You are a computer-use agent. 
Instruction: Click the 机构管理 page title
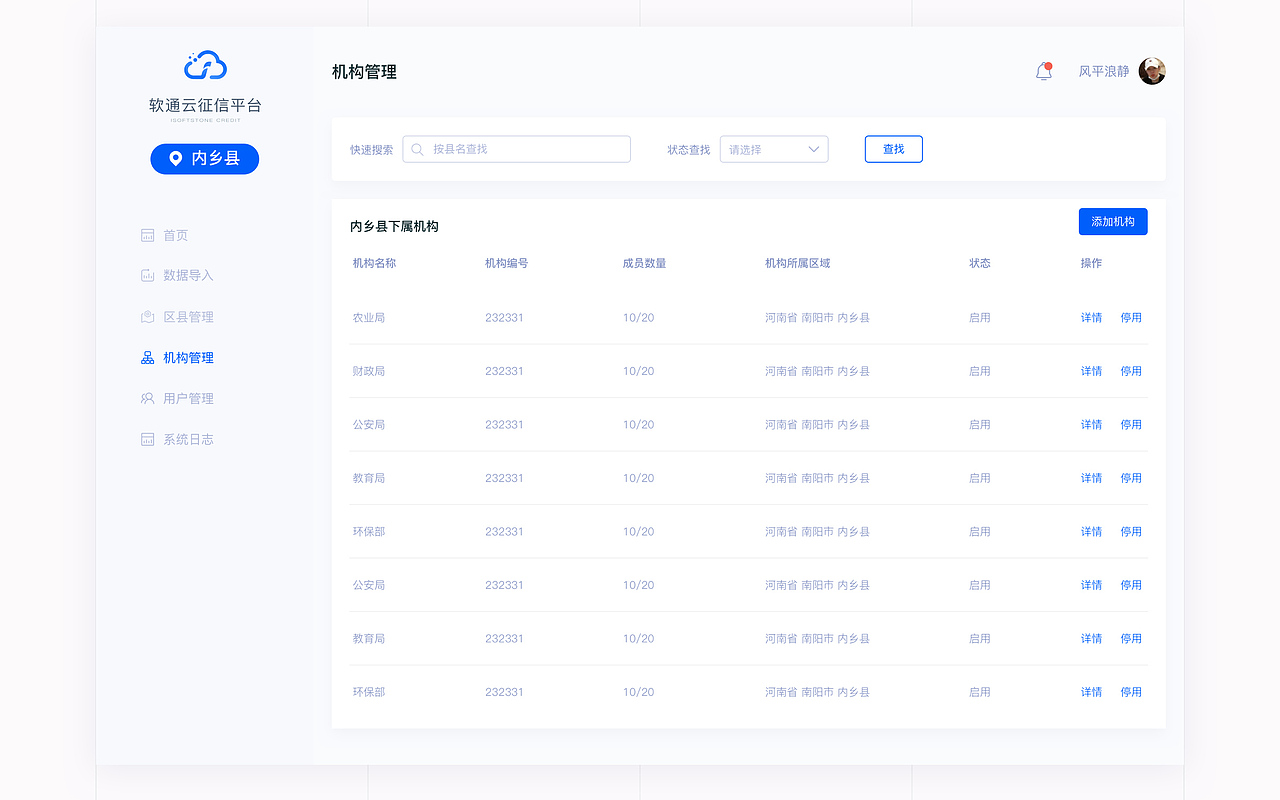tap(364, 72)
